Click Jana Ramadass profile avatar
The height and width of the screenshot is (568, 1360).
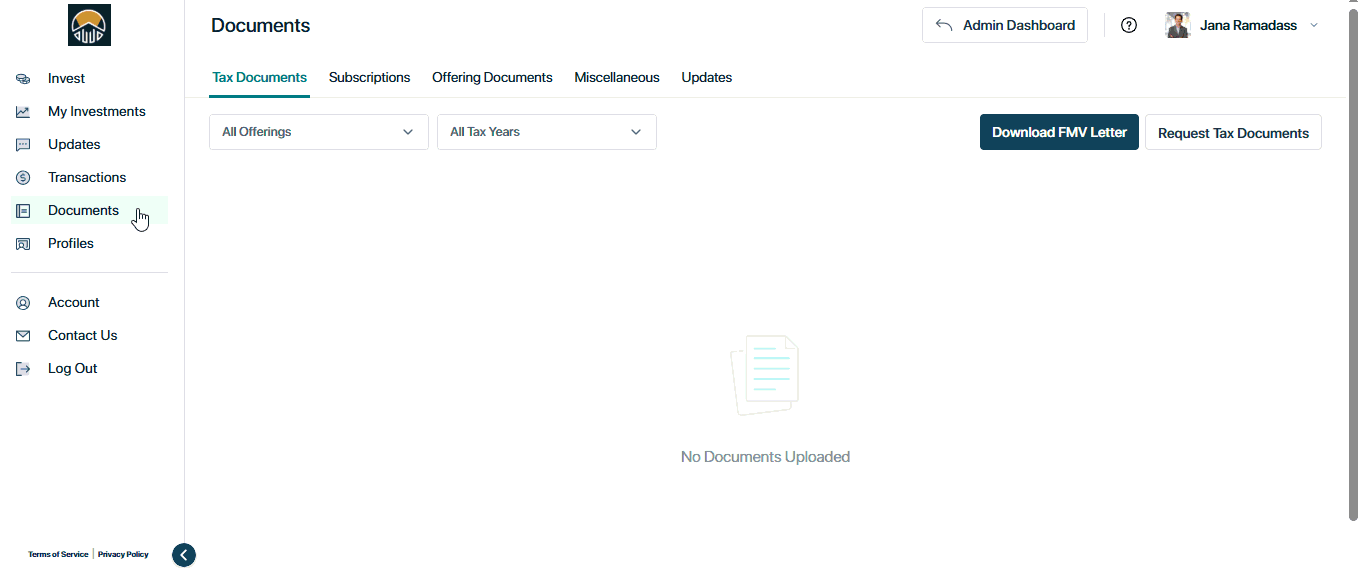click(x=1178, y=26)
